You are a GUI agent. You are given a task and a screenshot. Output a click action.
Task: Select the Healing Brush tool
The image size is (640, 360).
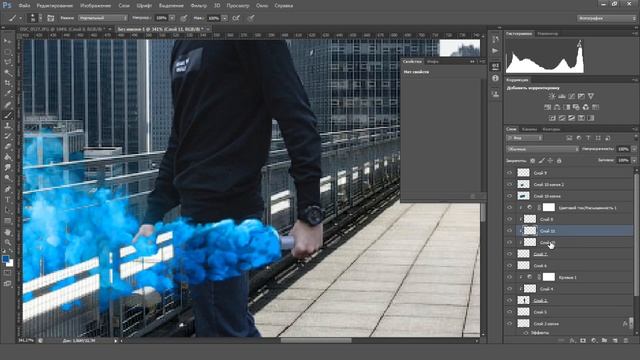pos(8,104)
